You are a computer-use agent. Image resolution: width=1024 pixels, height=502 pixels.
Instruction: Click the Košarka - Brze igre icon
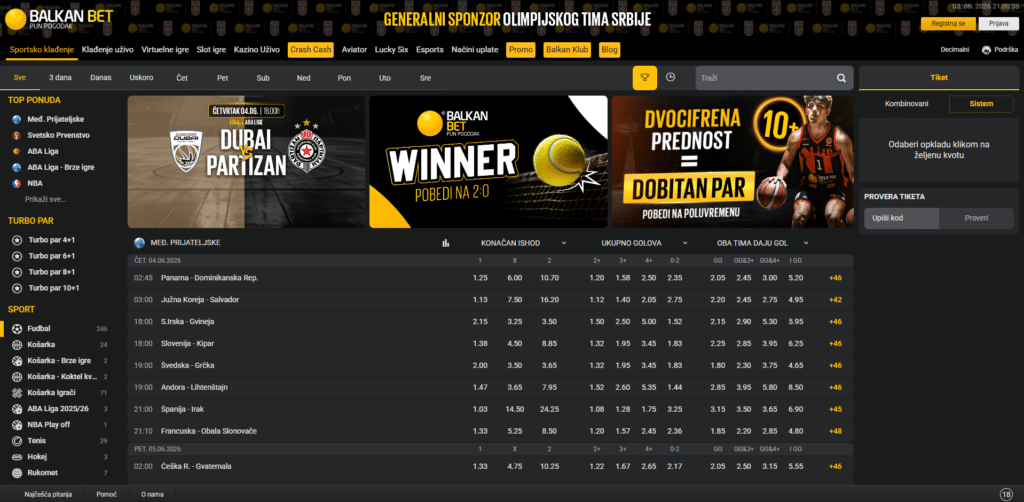point(17,360)
